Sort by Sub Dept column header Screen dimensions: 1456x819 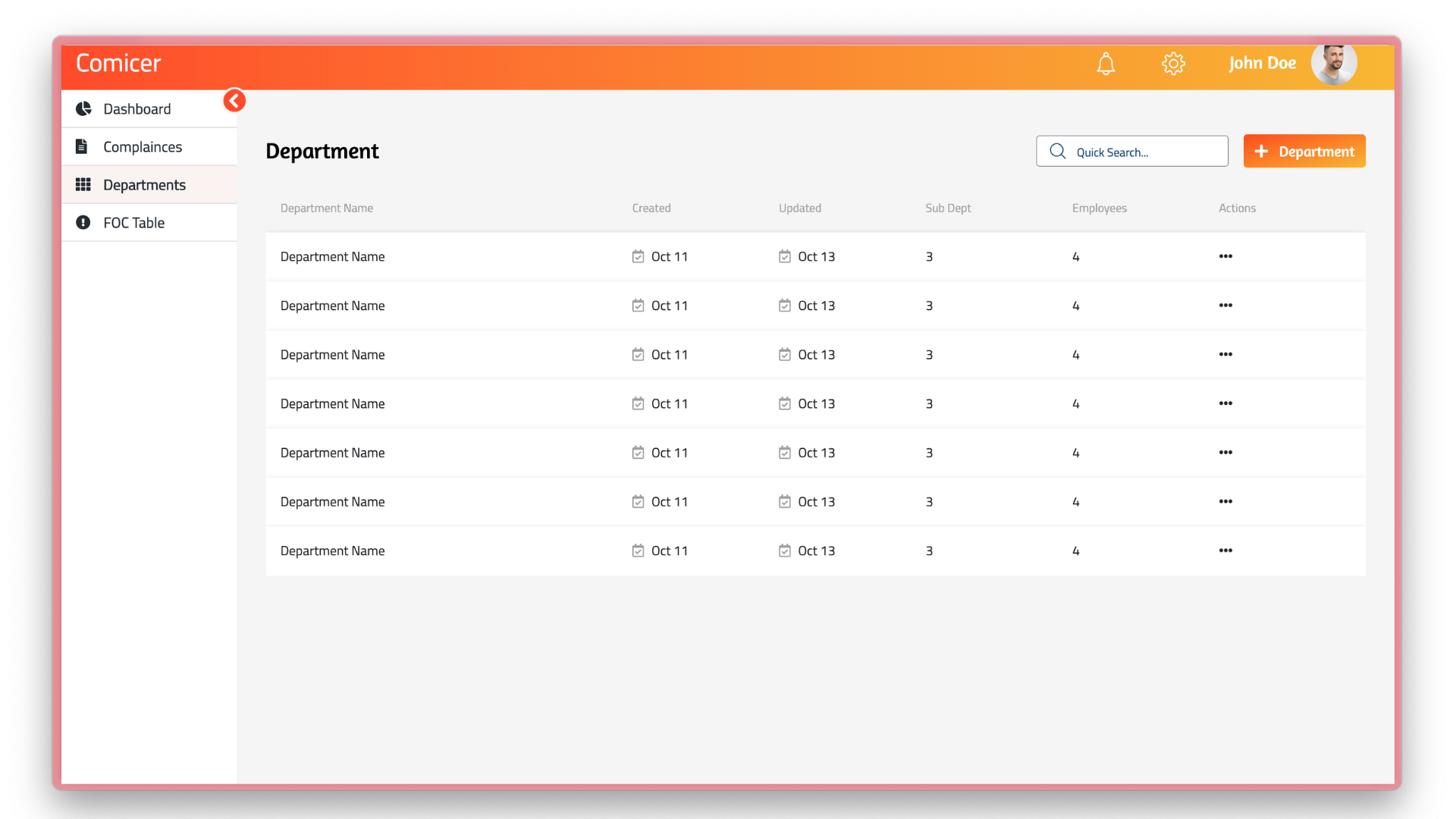(x=948, y=208)
